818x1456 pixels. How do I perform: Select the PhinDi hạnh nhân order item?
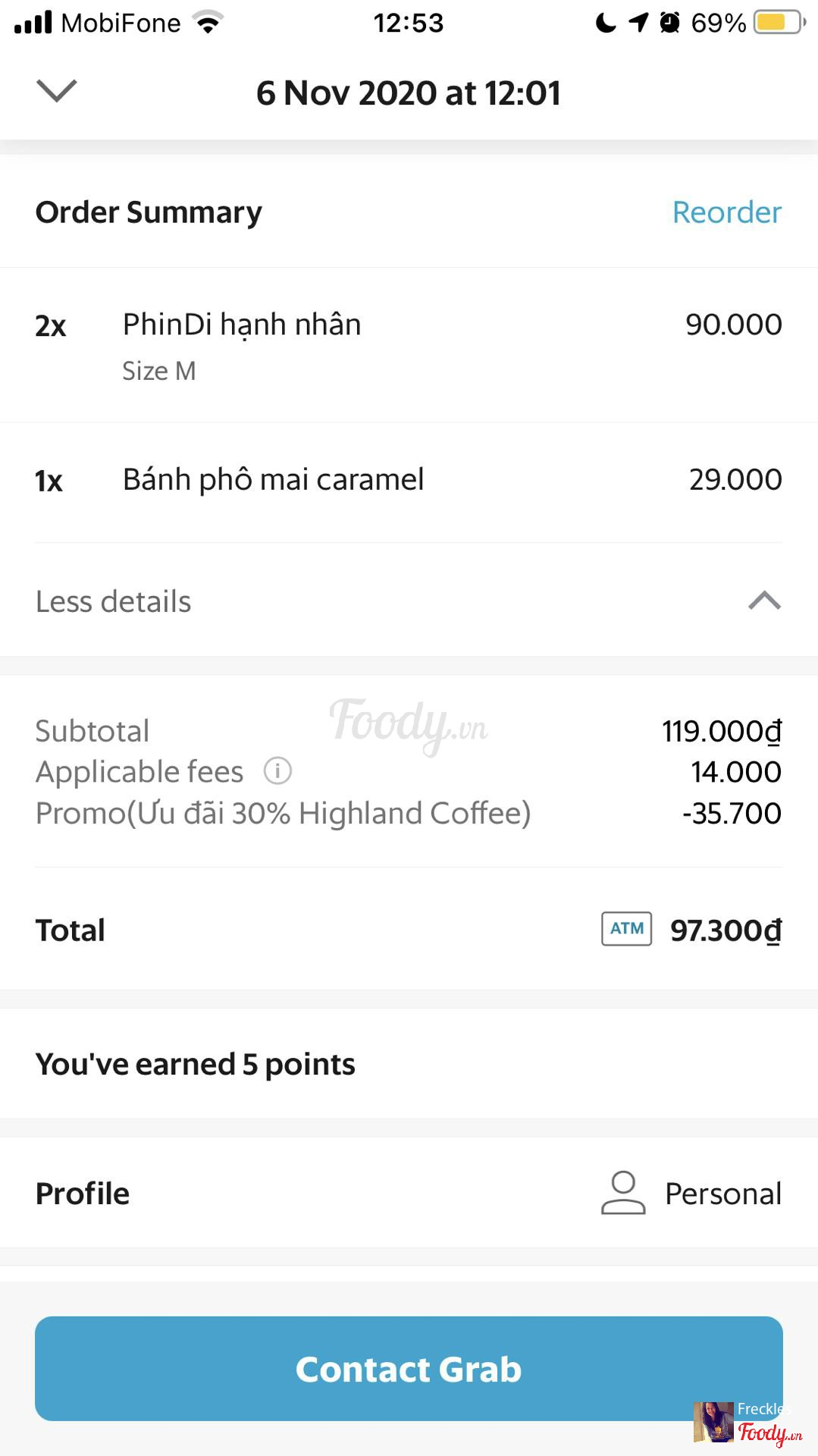(x=242, y=325)
